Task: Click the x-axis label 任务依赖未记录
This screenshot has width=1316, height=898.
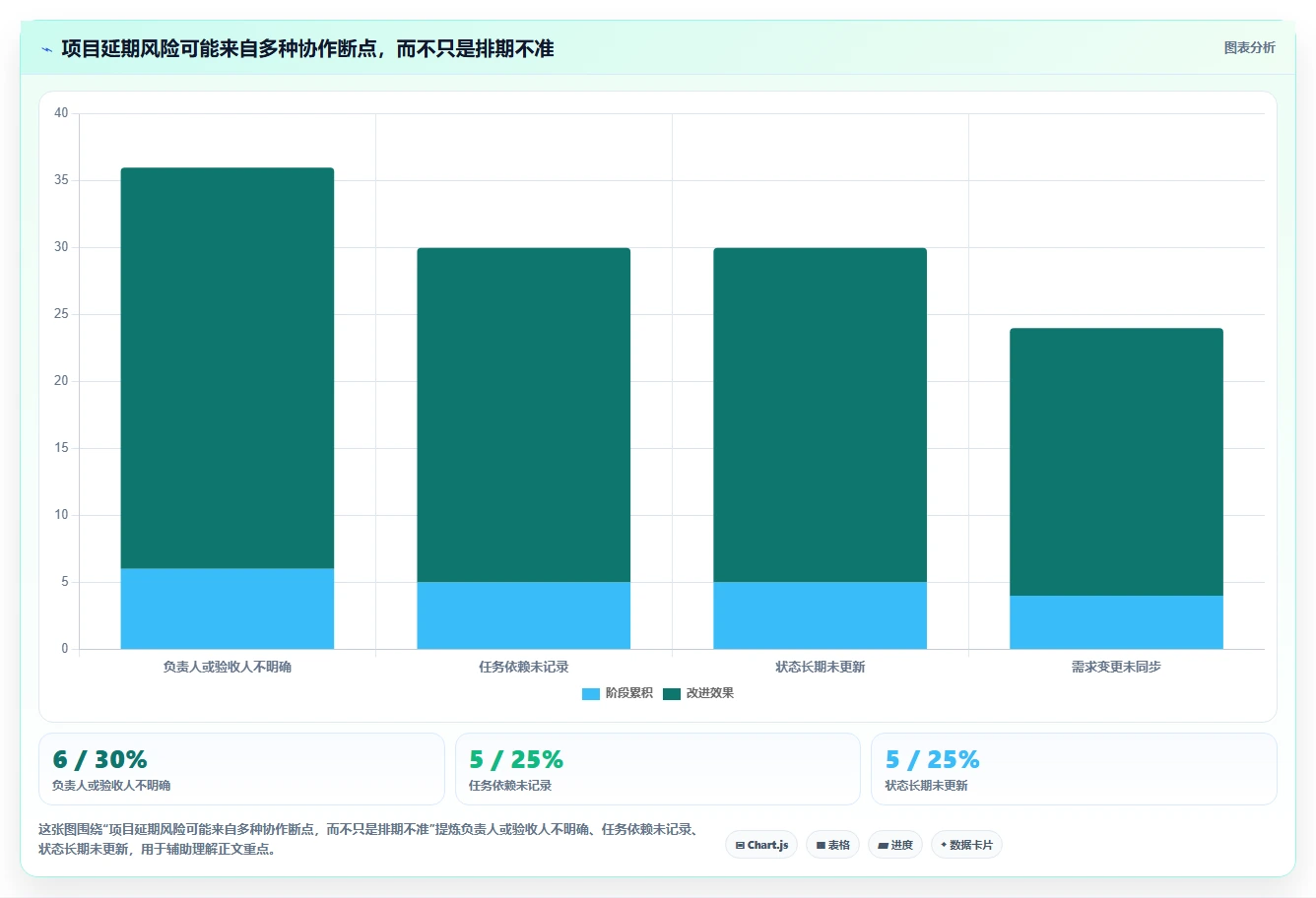Action: point(524,667)
